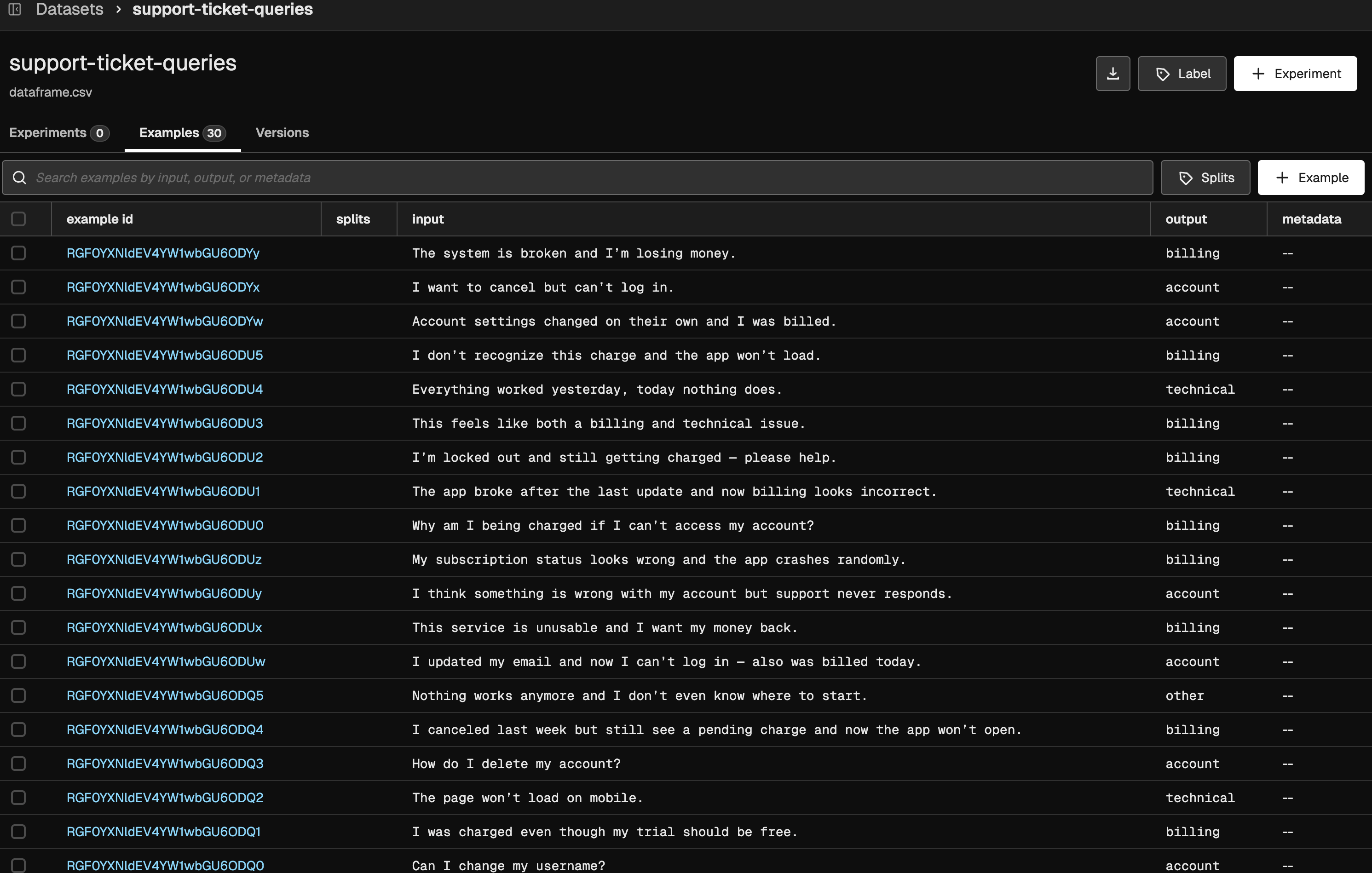
Task: Click the plus Experiment button
Action: pos(1295,74)
